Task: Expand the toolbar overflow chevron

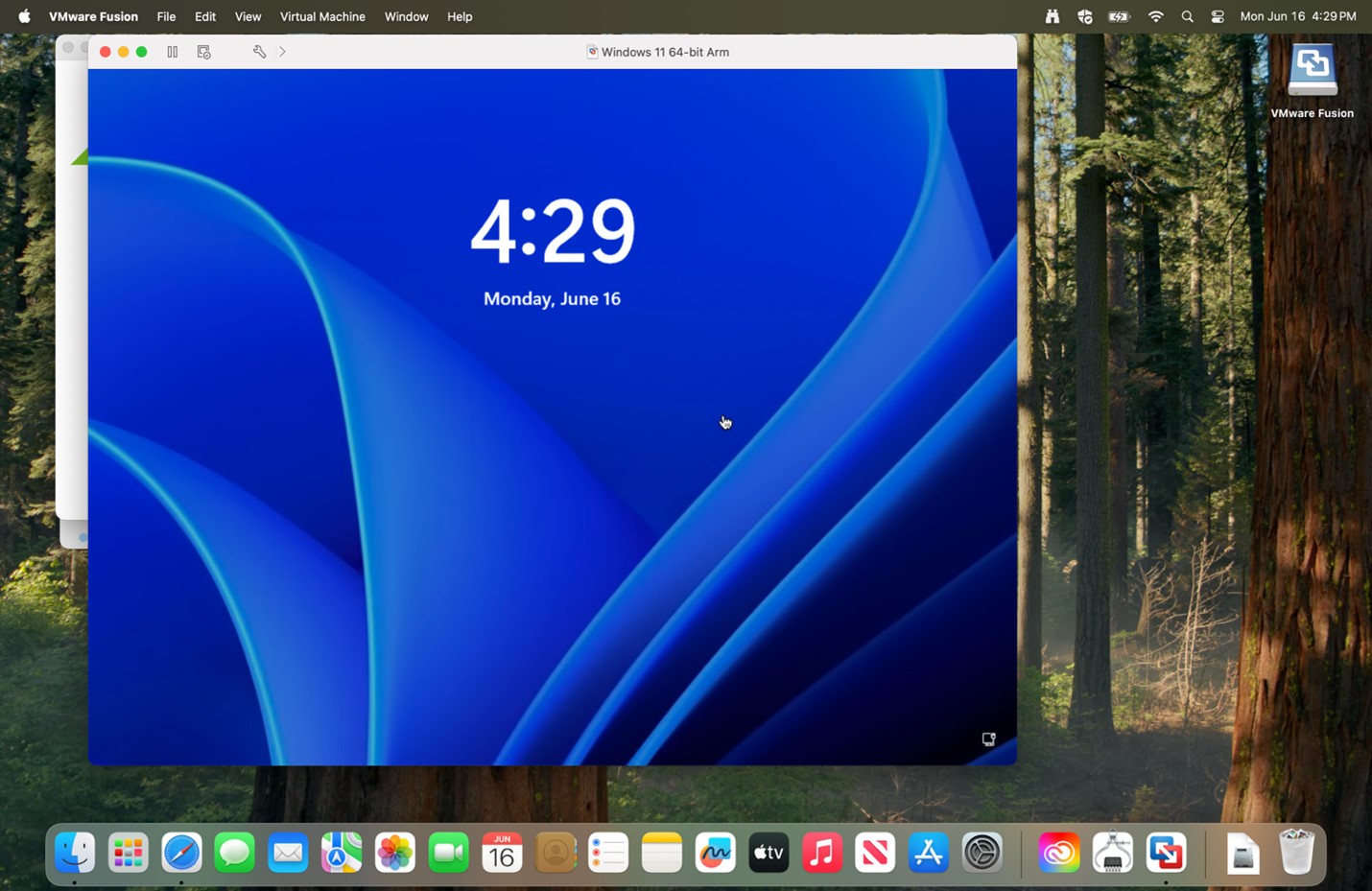Action: (282, 52)
